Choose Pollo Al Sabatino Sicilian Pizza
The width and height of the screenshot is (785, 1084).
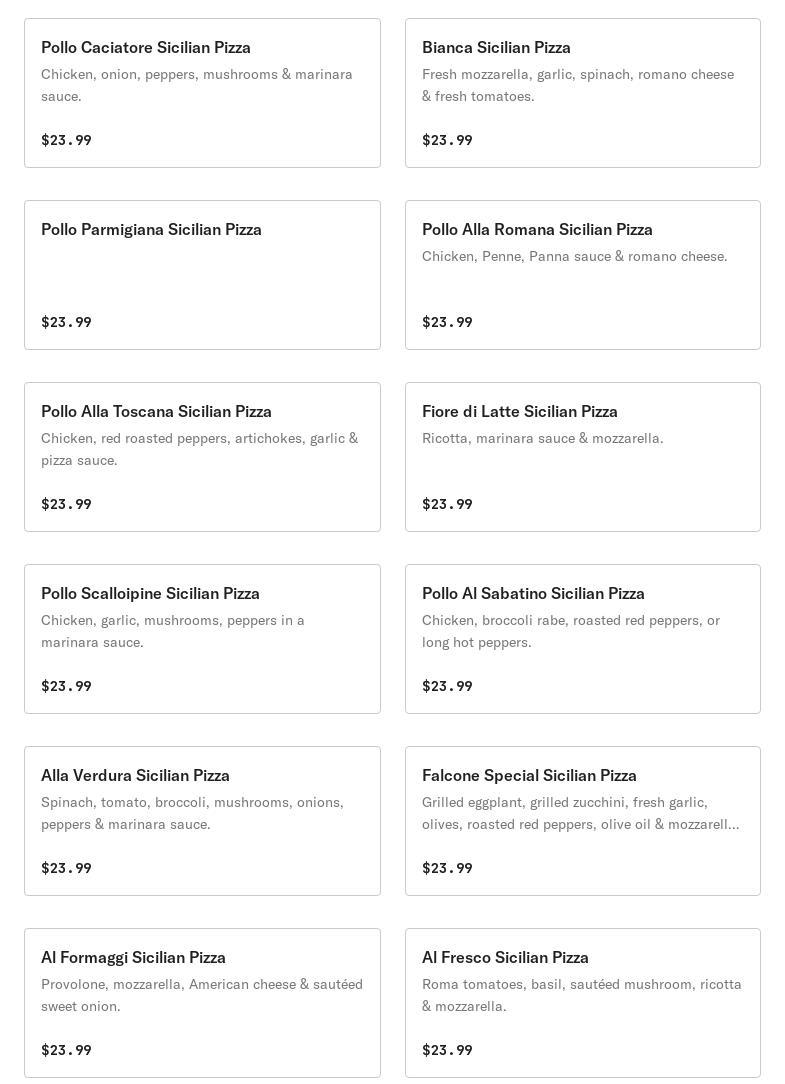coord(533,594)
